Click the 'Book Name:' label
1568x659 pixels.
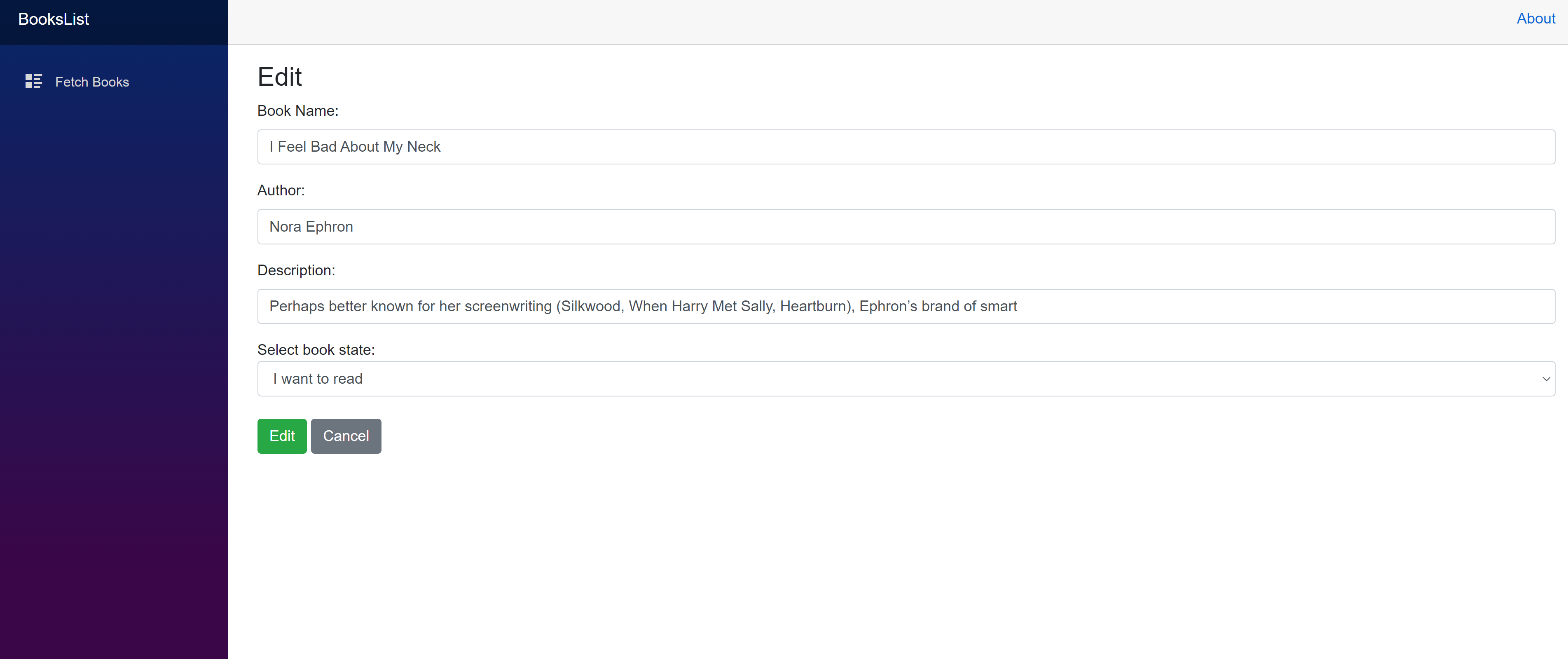297,111
